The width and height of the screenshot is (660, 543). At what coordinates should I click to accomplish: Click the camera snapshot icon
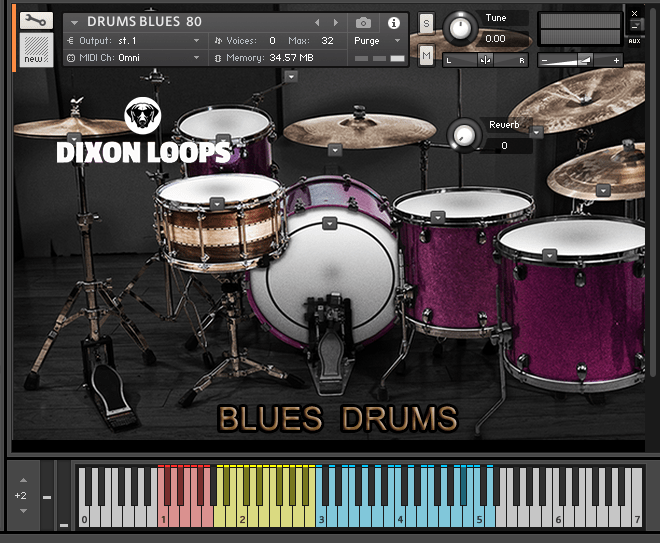[364, 22]
